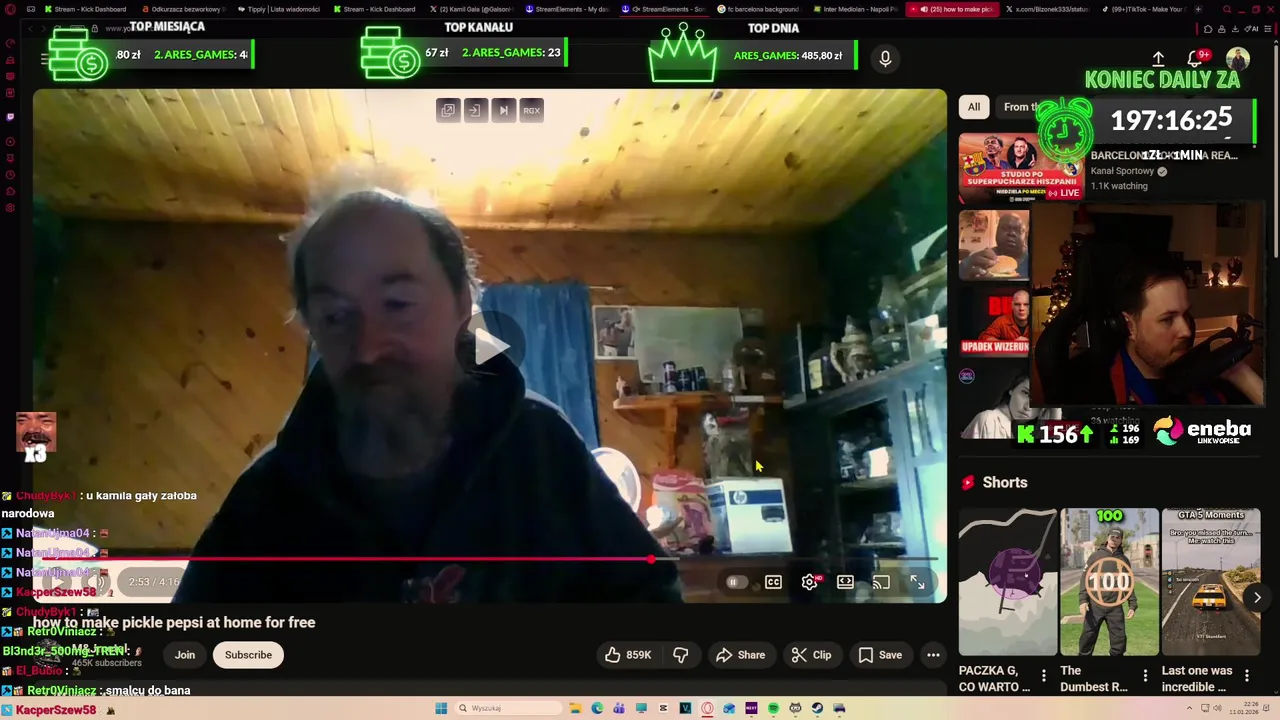The width and height of the screenshot is (1280, 720).
Task: Open the PACZKA G Short thumbnail
Action: pyautogui.click(x=1008, y=581)
